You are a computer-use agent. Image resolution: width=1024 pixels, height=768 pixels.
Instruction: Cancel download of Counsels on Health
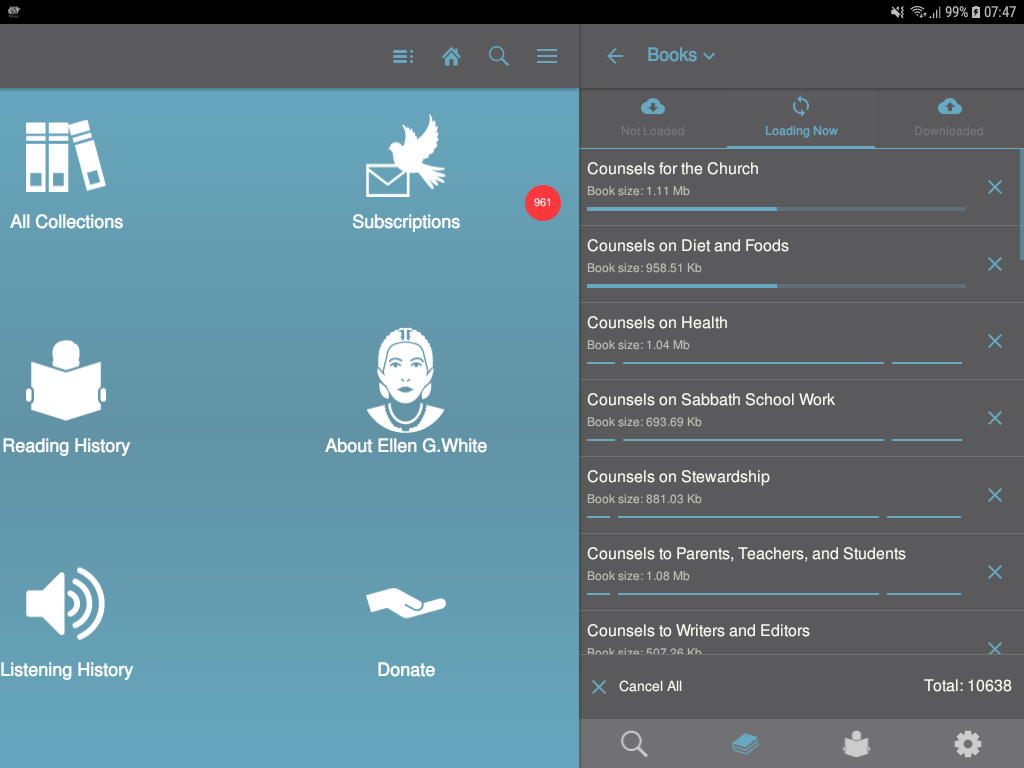pyautogui.click(x=994, y=341)
